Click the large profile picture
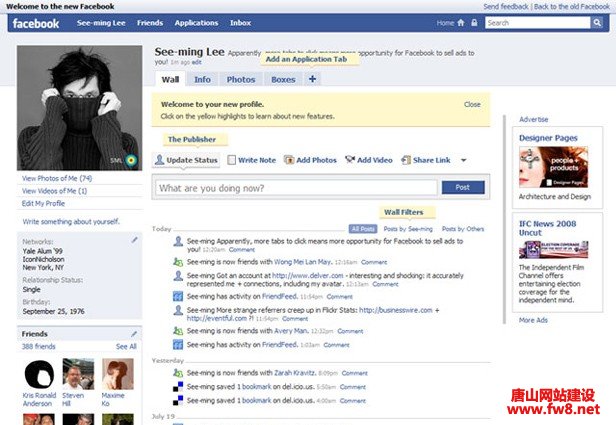 (x=79, y=108)
